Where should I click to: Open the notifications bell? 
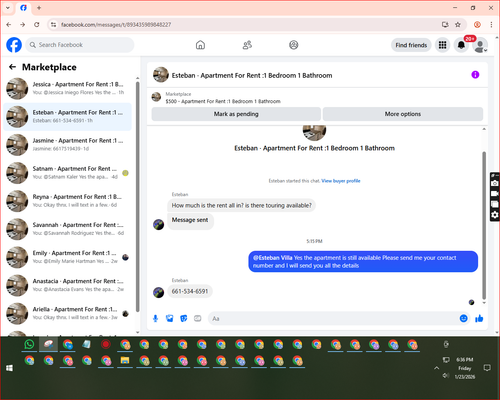pyautogui.click(x=461, y=45)
